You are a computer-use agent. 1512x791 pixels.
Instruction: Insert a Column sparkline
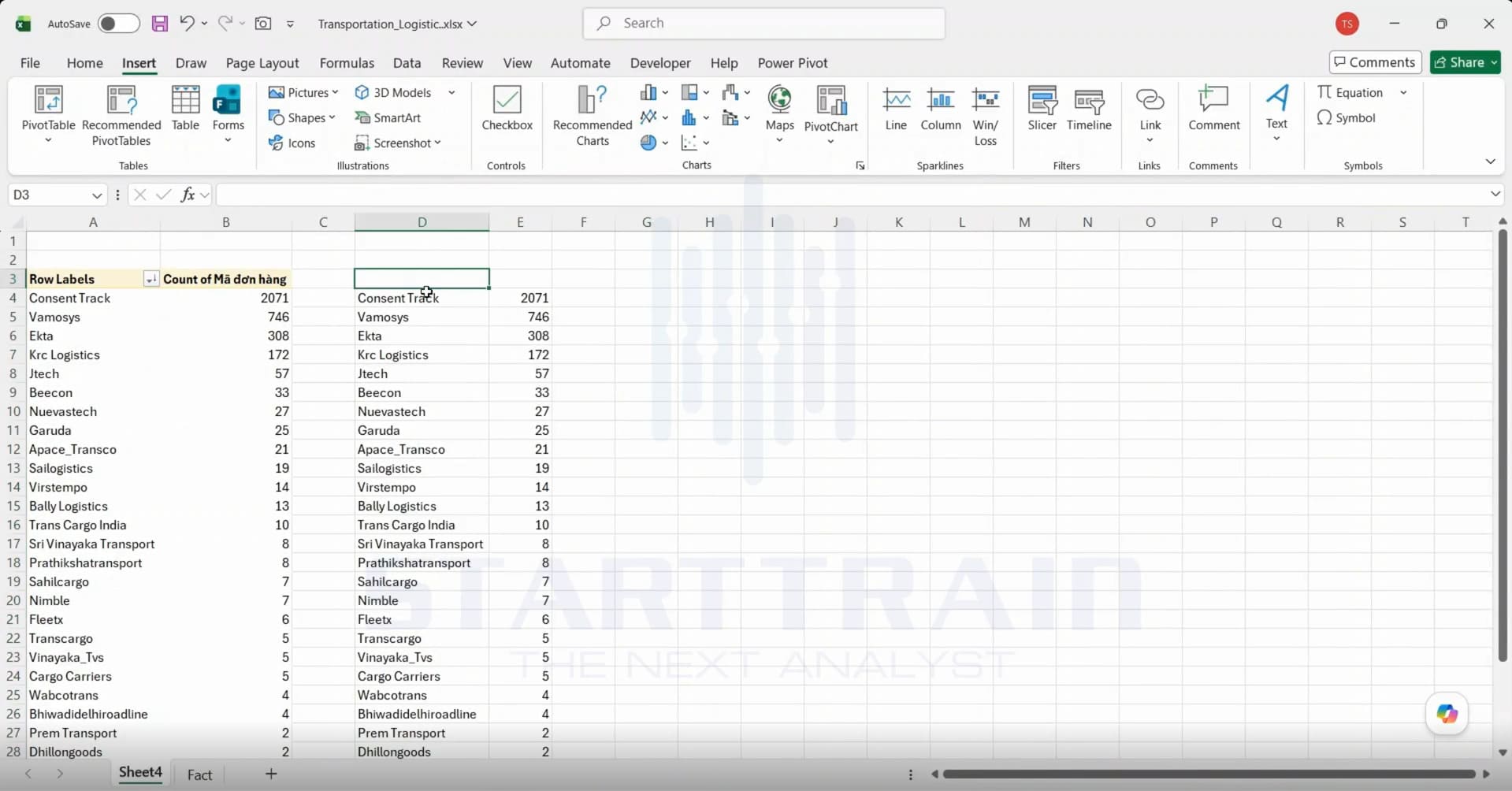pos(941,108)
